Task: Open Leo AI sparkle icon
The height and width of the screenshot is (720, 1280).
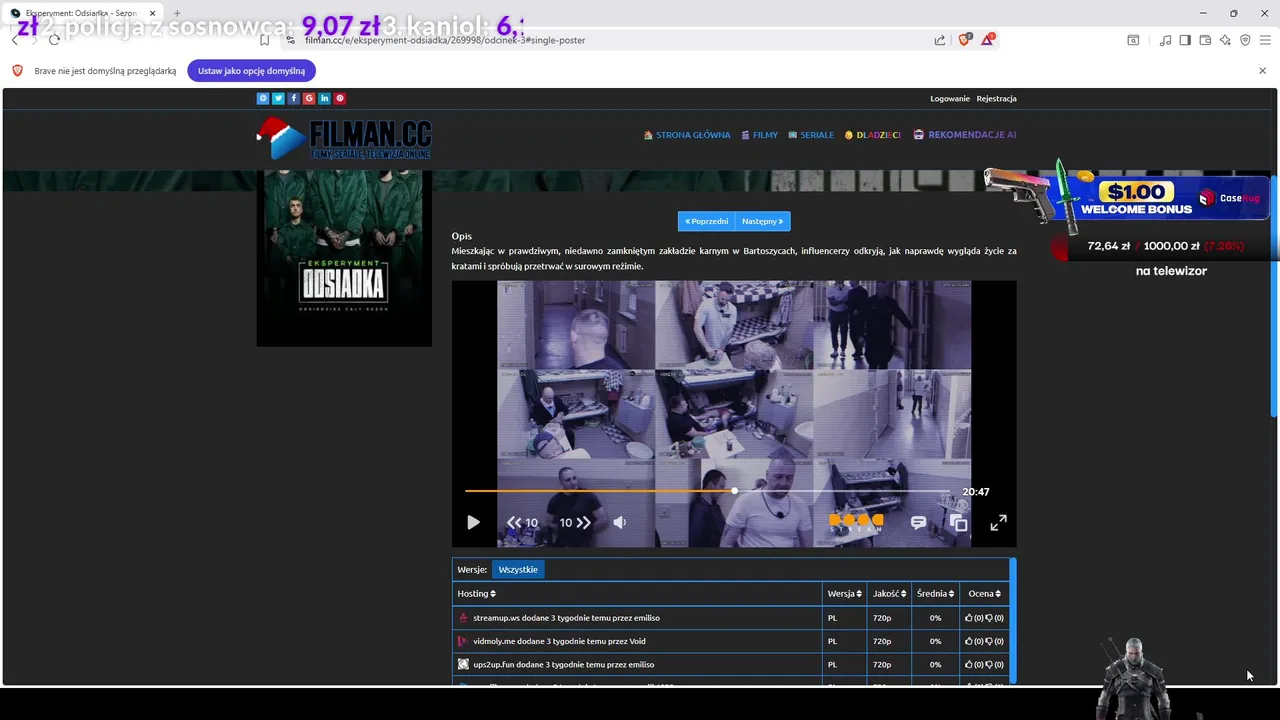Action: 1225,40
